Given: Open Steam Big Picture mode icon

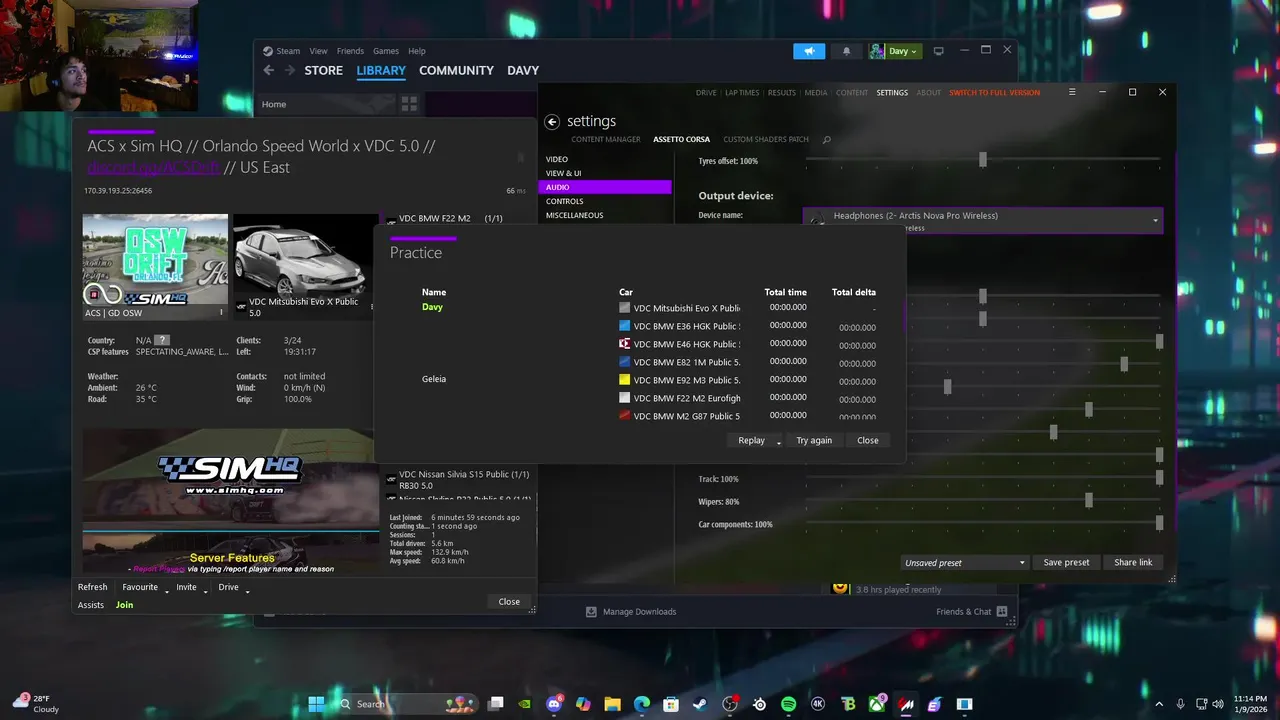Looking at the screenshot, I should 938,51.
